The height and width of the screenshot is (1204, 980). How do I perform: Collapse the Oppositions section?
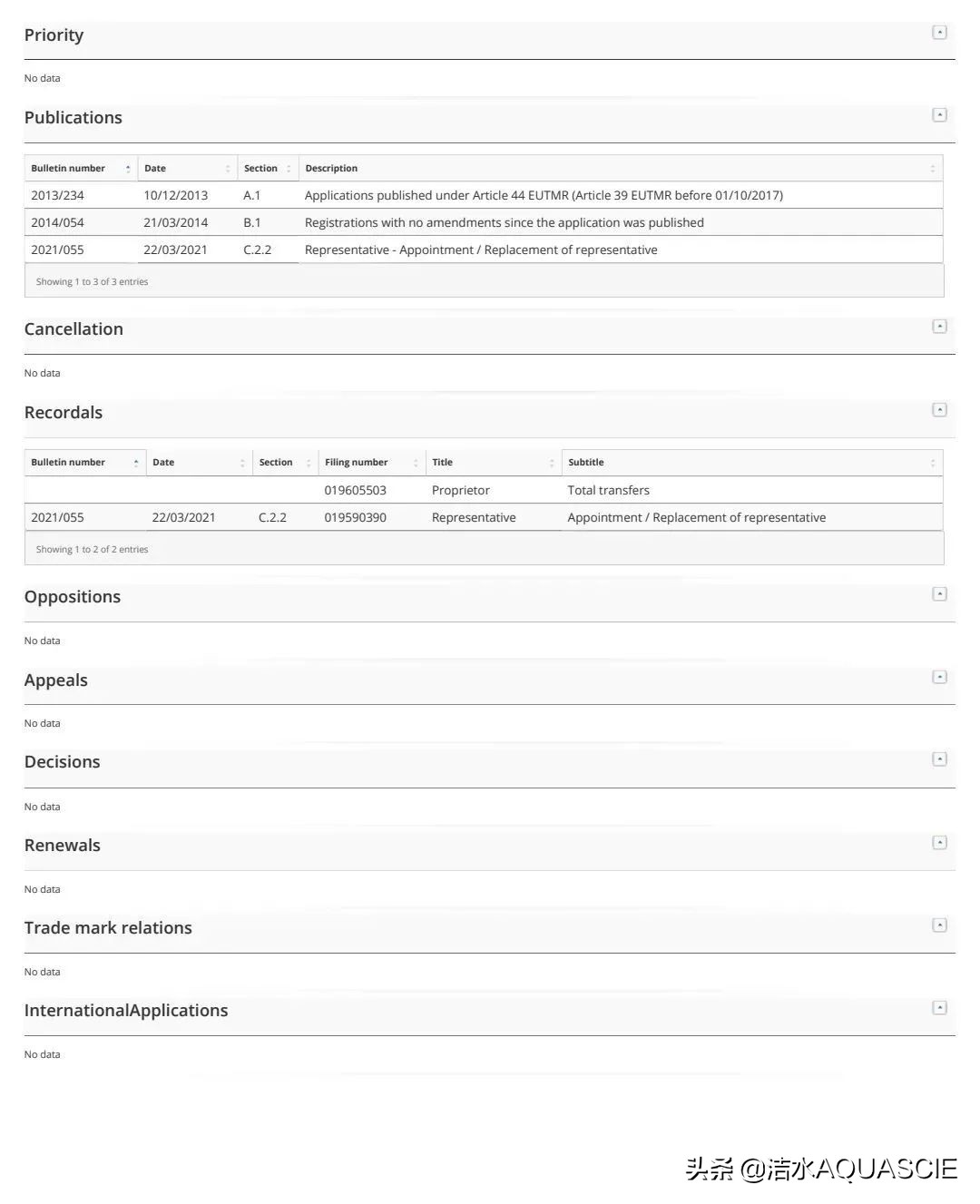coord(939,594)
